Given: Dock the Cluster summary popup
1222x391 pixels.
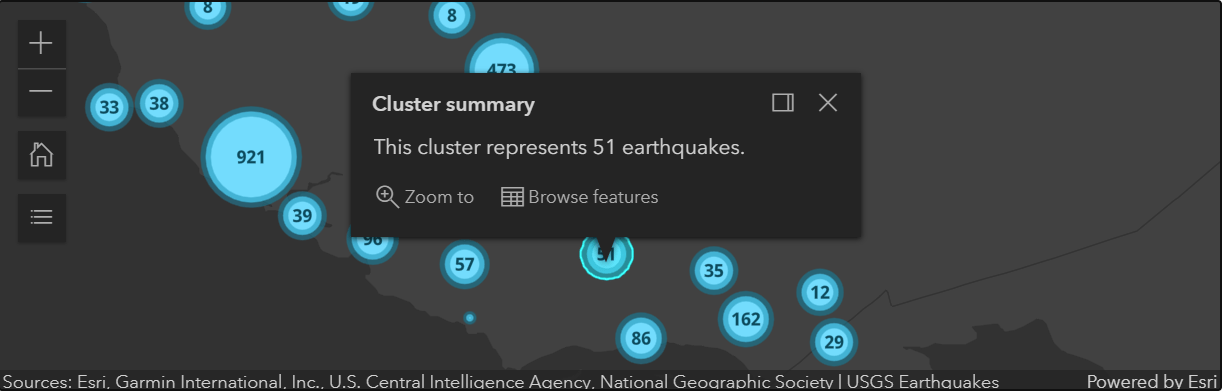Looking at the screenshot, I should (x=783, y=103).
